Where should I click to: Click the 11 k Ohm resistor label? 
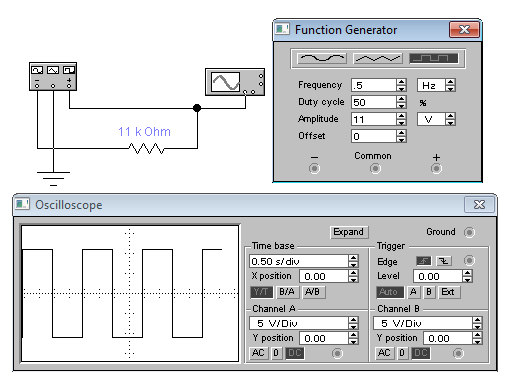pos(144,131)
